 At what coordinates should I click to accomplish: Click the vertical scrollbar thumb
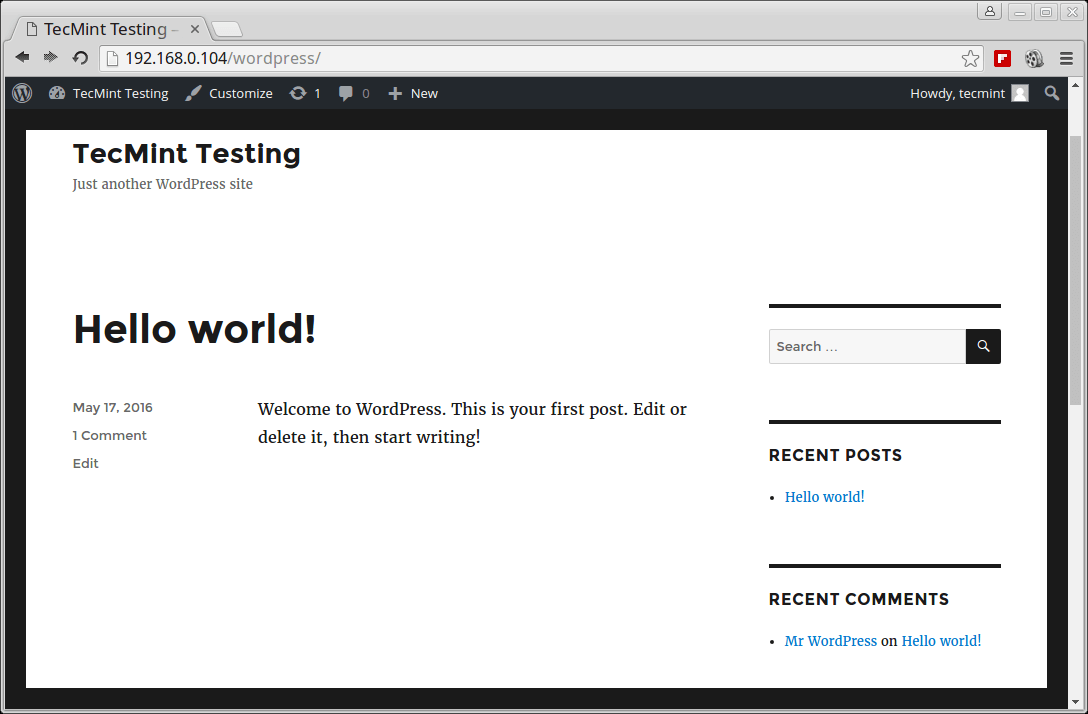[x=1076, y=271]
